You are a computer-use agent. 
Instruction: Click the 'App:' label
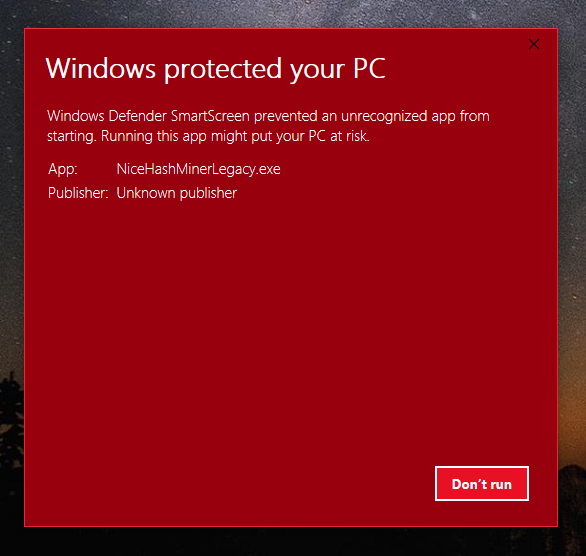(63, 169)
